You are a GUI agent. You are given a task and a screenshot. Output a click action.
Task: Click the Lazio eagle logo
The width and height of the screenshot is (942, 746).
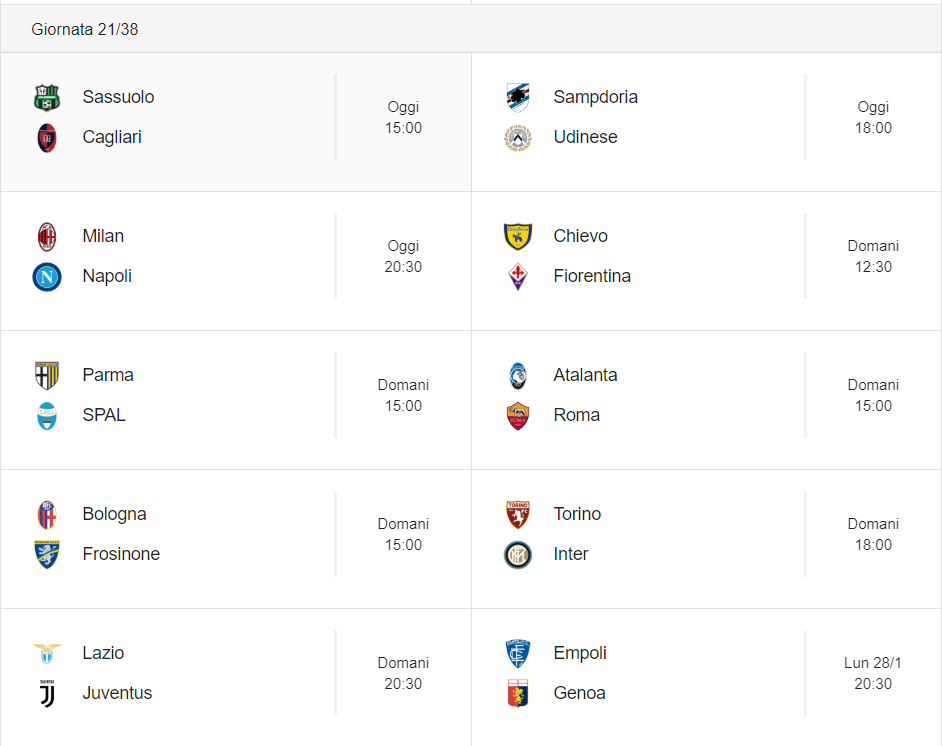click(x=47, y=654)
